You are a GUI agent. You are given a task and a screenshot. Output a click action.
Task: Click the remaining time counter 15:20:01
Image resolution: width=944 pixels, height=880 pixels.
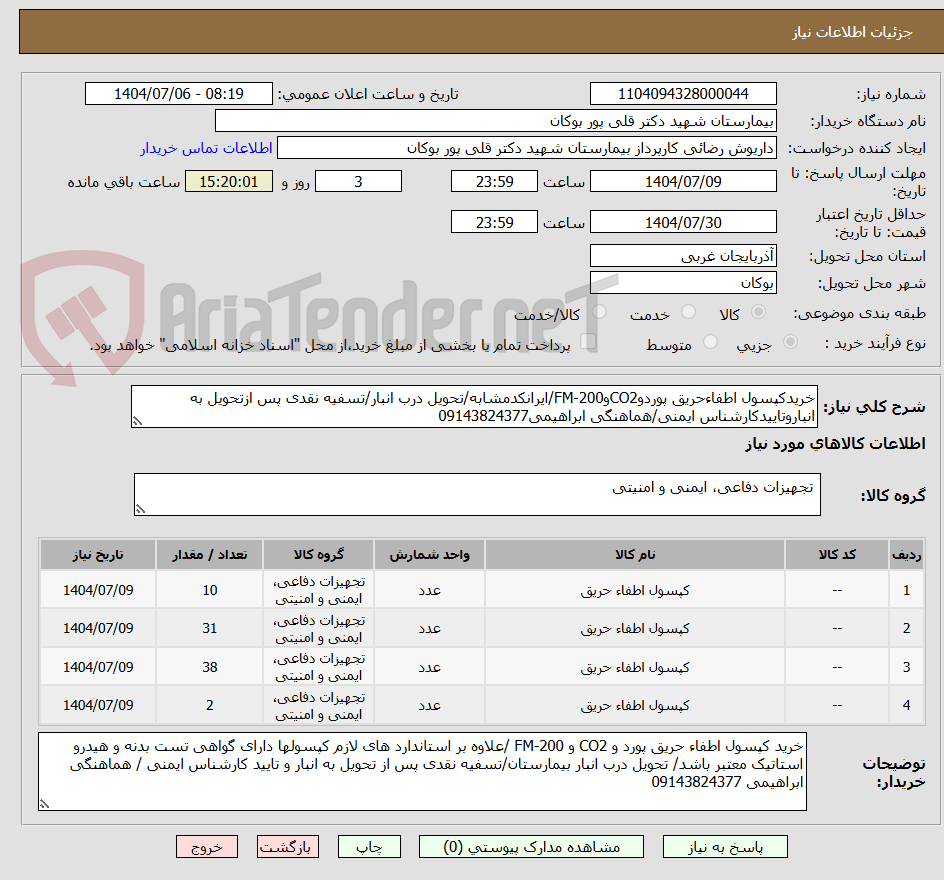227,181
